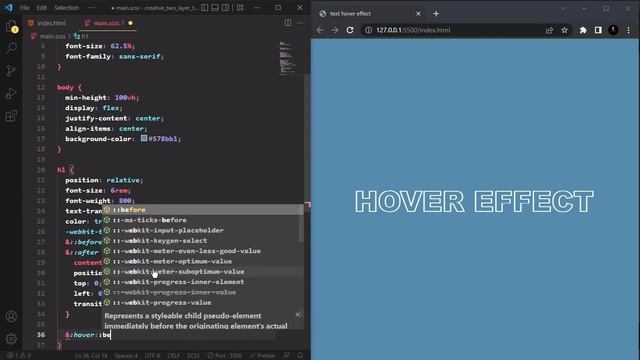Viewport: 640px width, 360px height.
Task: Open editor More Actions ellipsis
Action: click(300, 23)
